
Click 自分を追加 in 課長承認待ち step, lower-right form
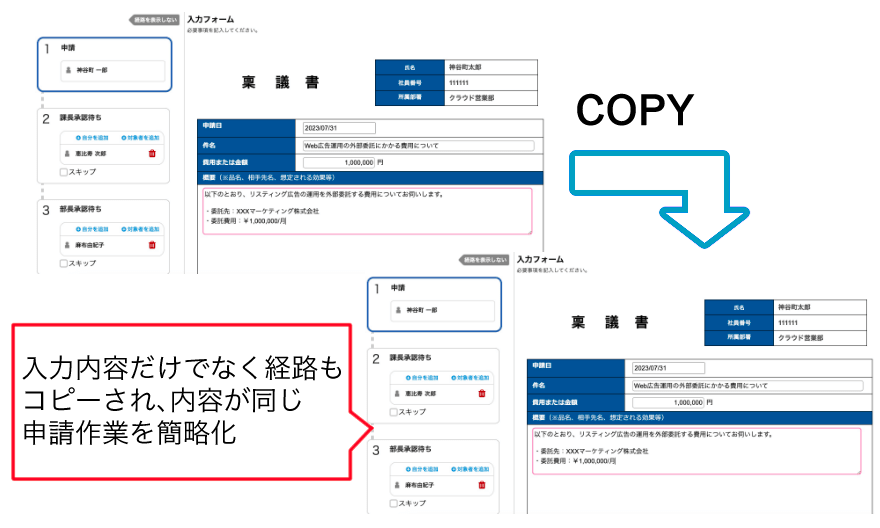[422, 378]
